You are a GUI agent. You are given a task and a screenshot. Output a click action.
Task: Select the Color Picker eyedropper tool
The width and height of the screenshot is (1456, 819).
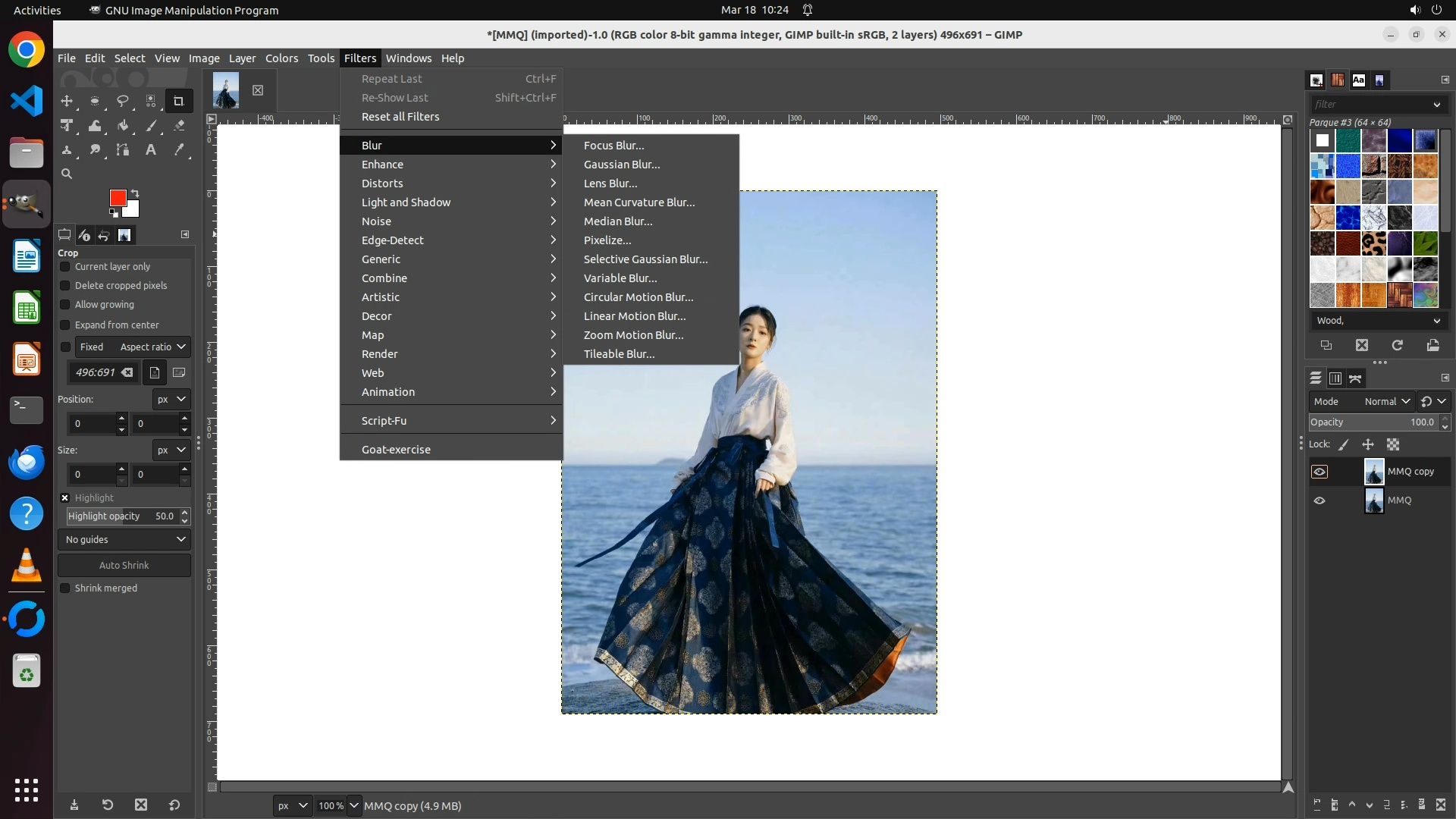[x=179, y=150]
